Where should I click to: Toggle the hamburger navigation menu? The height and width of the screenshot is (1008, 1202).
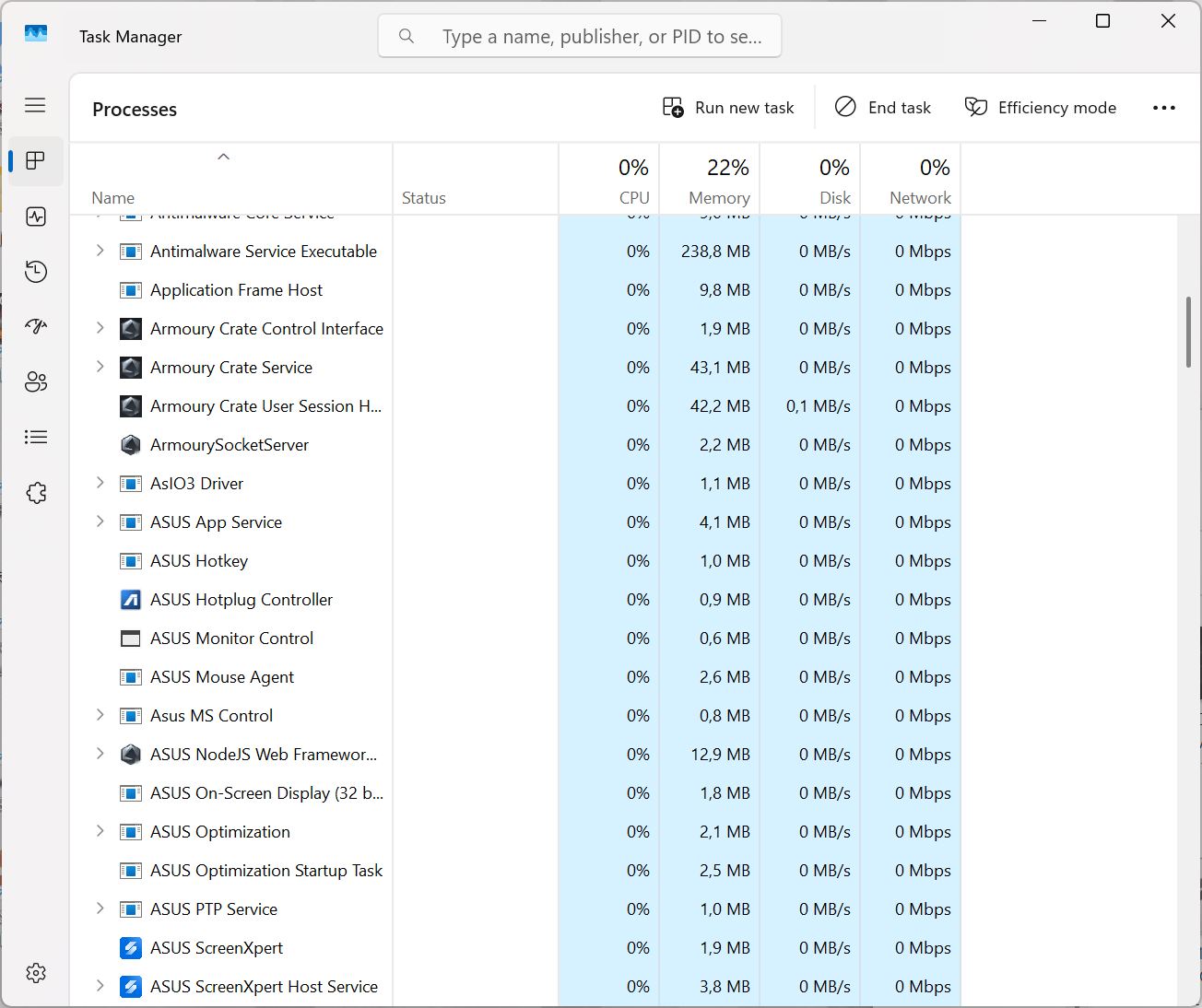click(36, 105)
